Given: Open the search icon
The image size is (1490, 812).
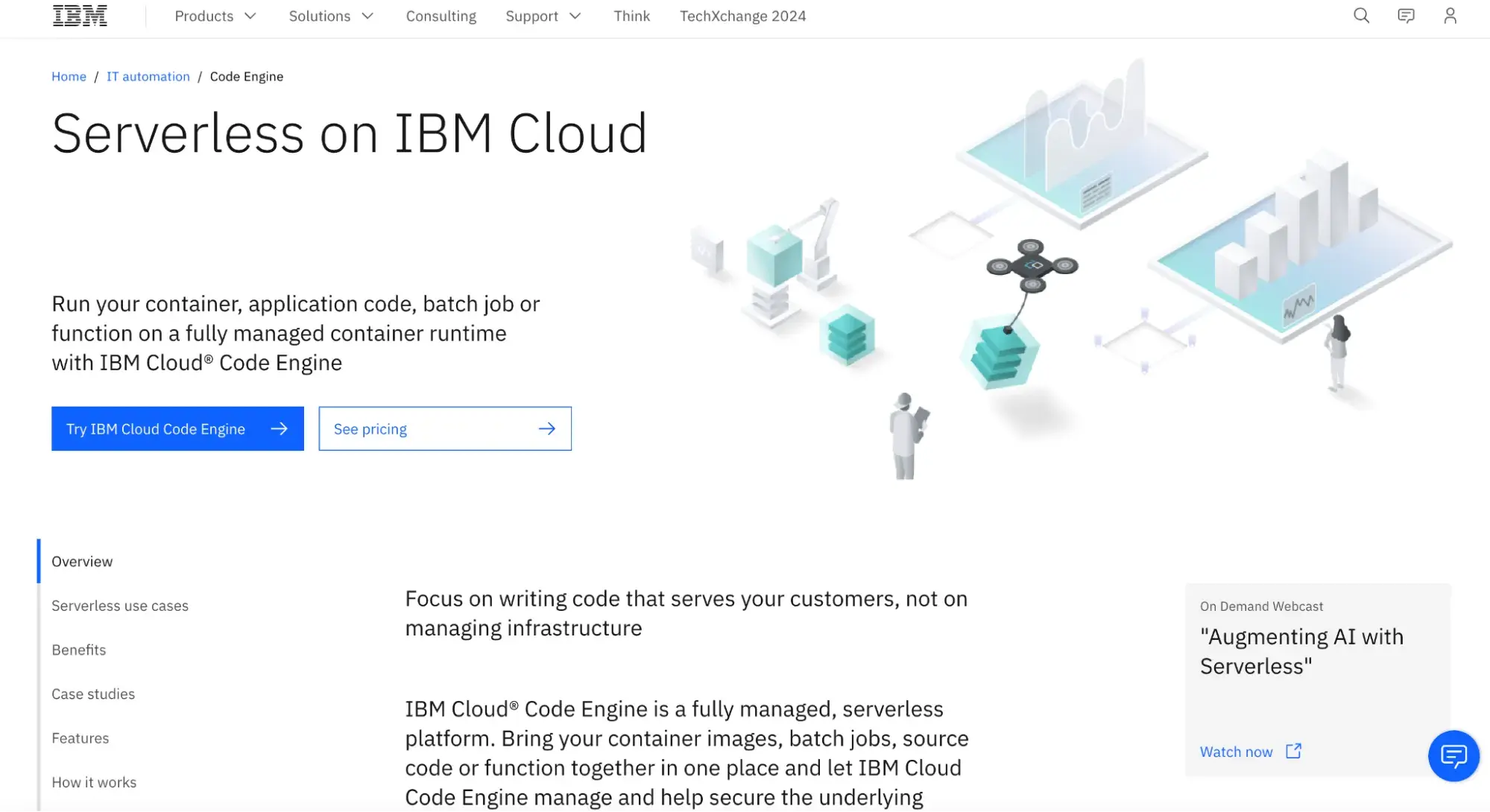Looking at the screenshot, I should click(1360, 16).
